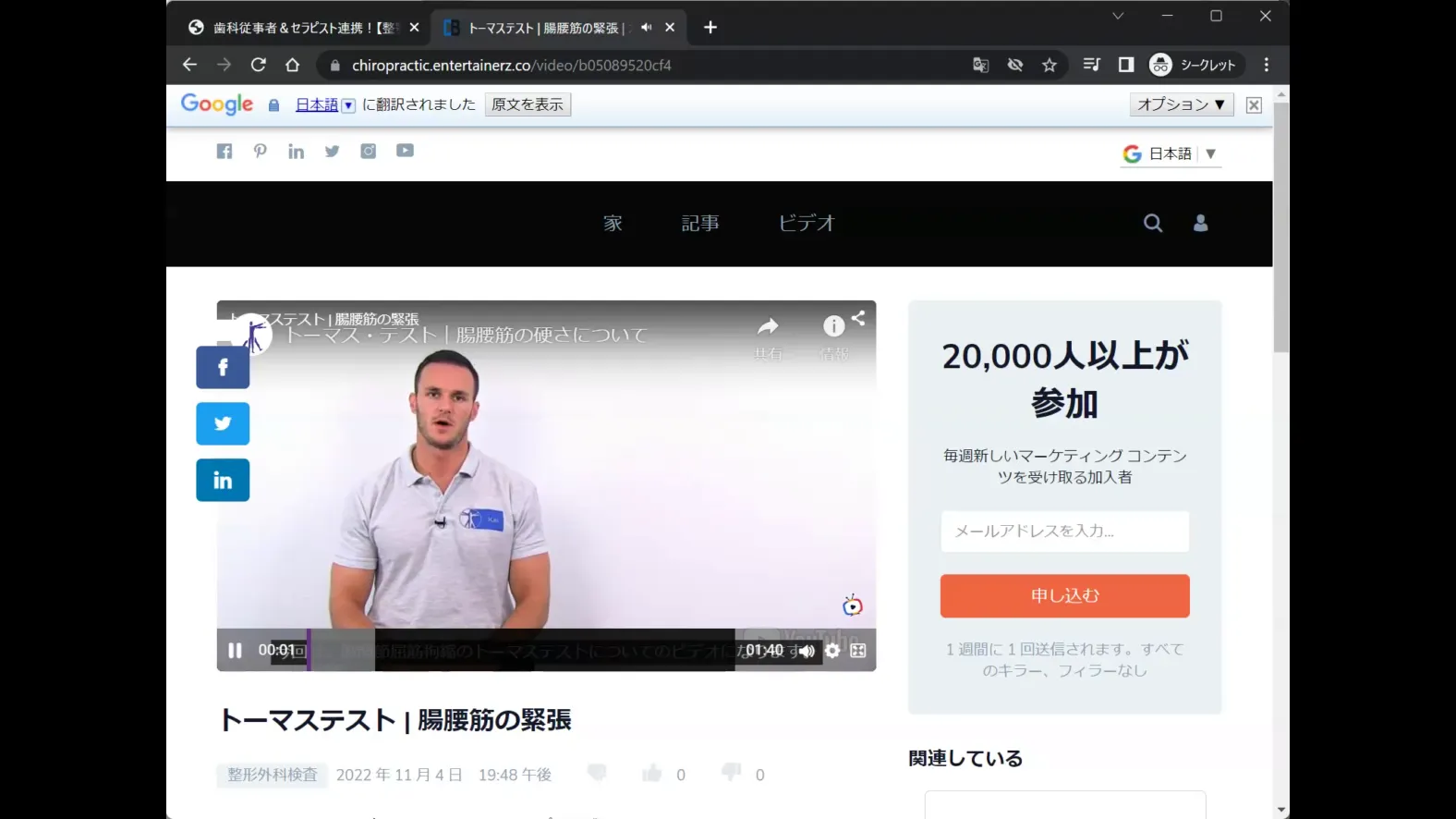Open the 日本語 language dropdown in translate bar

pos(325,104)
